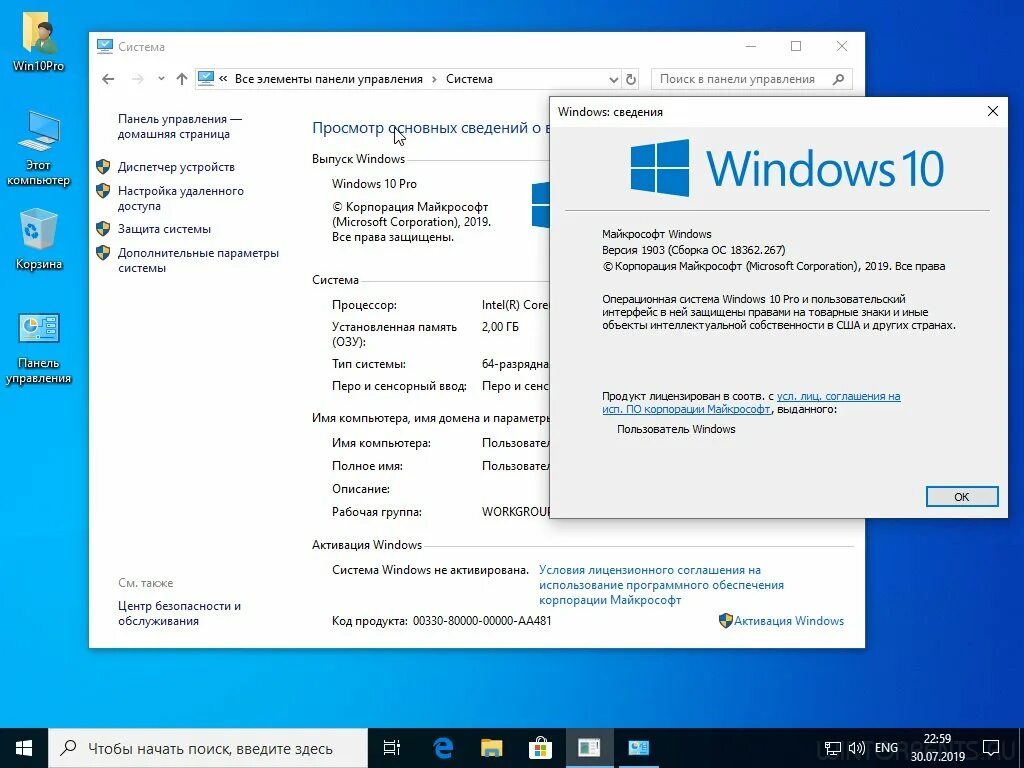Open File Explorer from taskbar
Image resolution: width=1024 pixels, height=768 pixels.
point(492,748)
